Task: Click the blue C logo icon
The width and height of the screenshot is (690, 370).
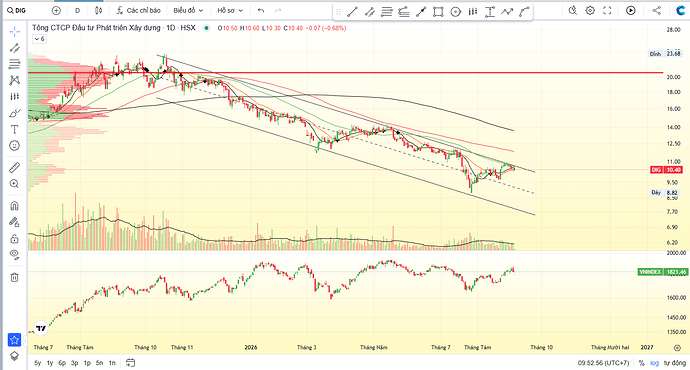Action: click(x=681, y=10)
